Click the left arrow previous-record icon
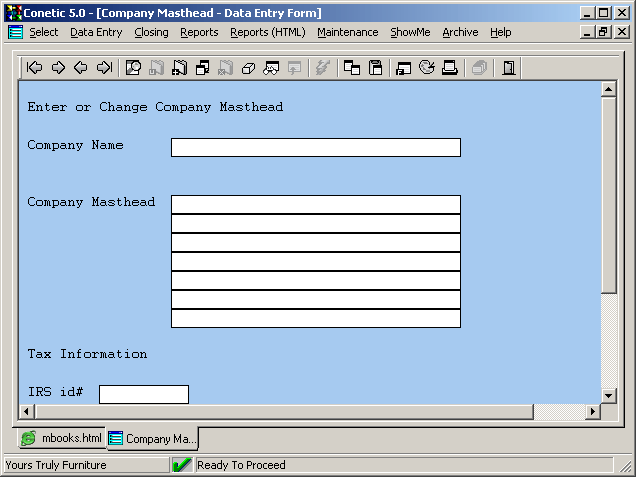The image size is (636, 477). click(81, 68)
